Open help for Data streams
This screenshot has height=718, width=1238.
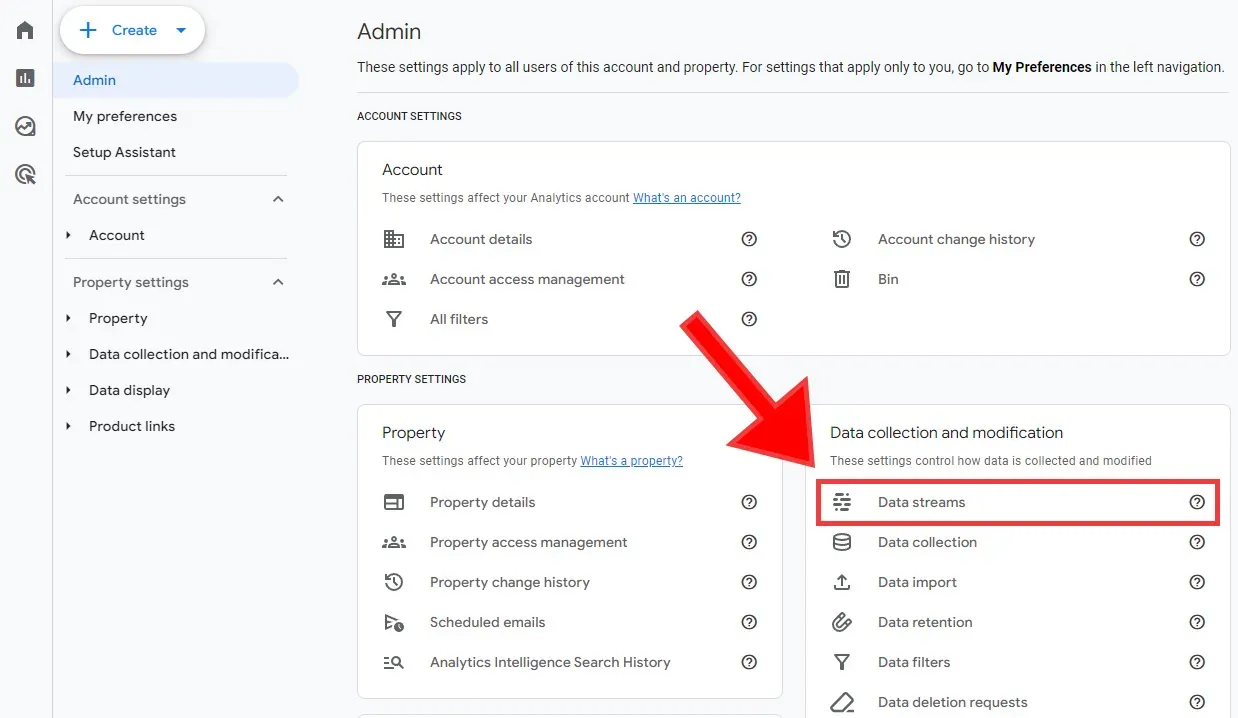[1197, 502]
